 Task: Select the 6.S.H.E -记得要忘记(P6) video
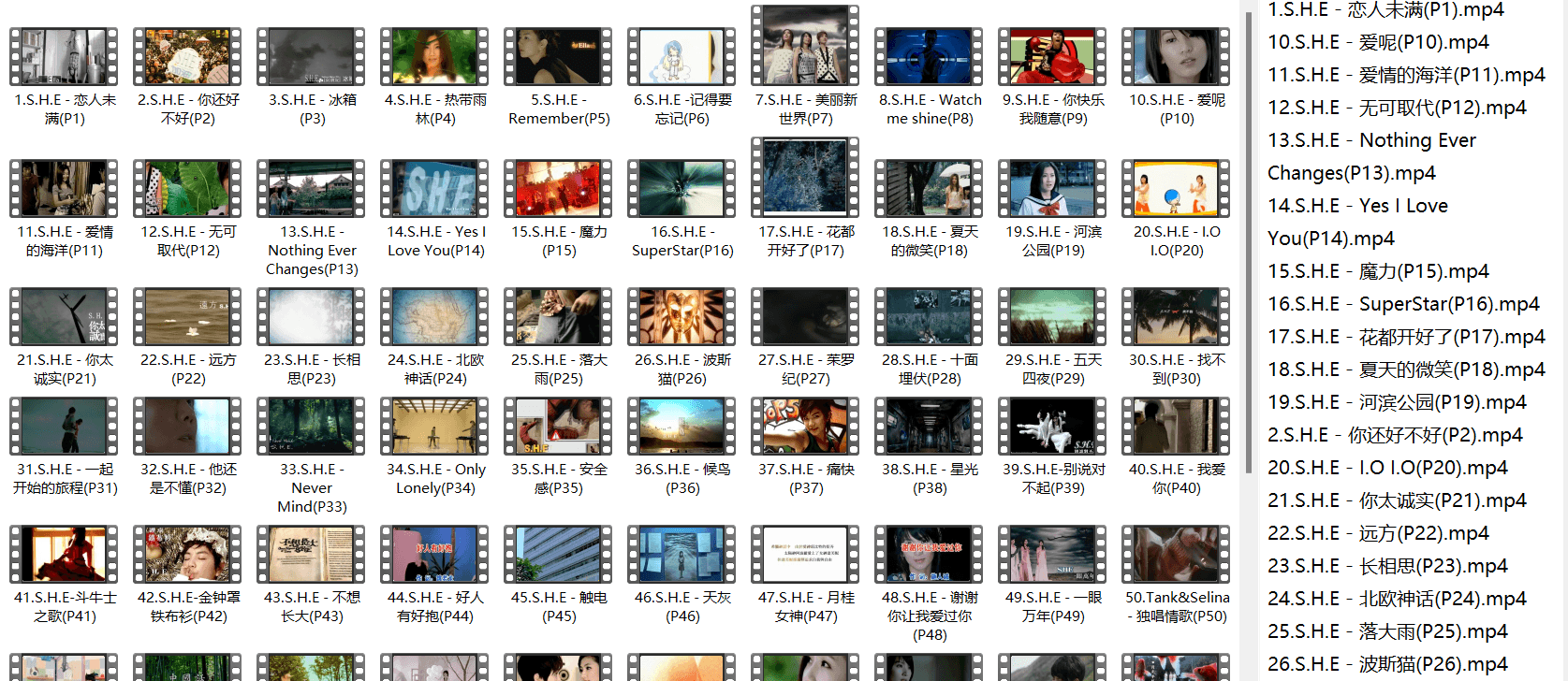click(x=681, y=56)
